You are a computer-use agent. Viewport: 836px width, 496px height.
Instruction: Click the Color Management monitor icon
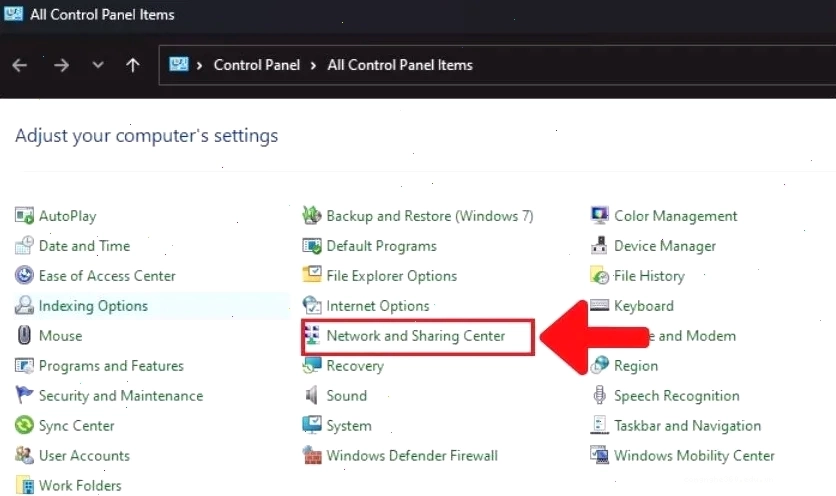tap(600, 215)
